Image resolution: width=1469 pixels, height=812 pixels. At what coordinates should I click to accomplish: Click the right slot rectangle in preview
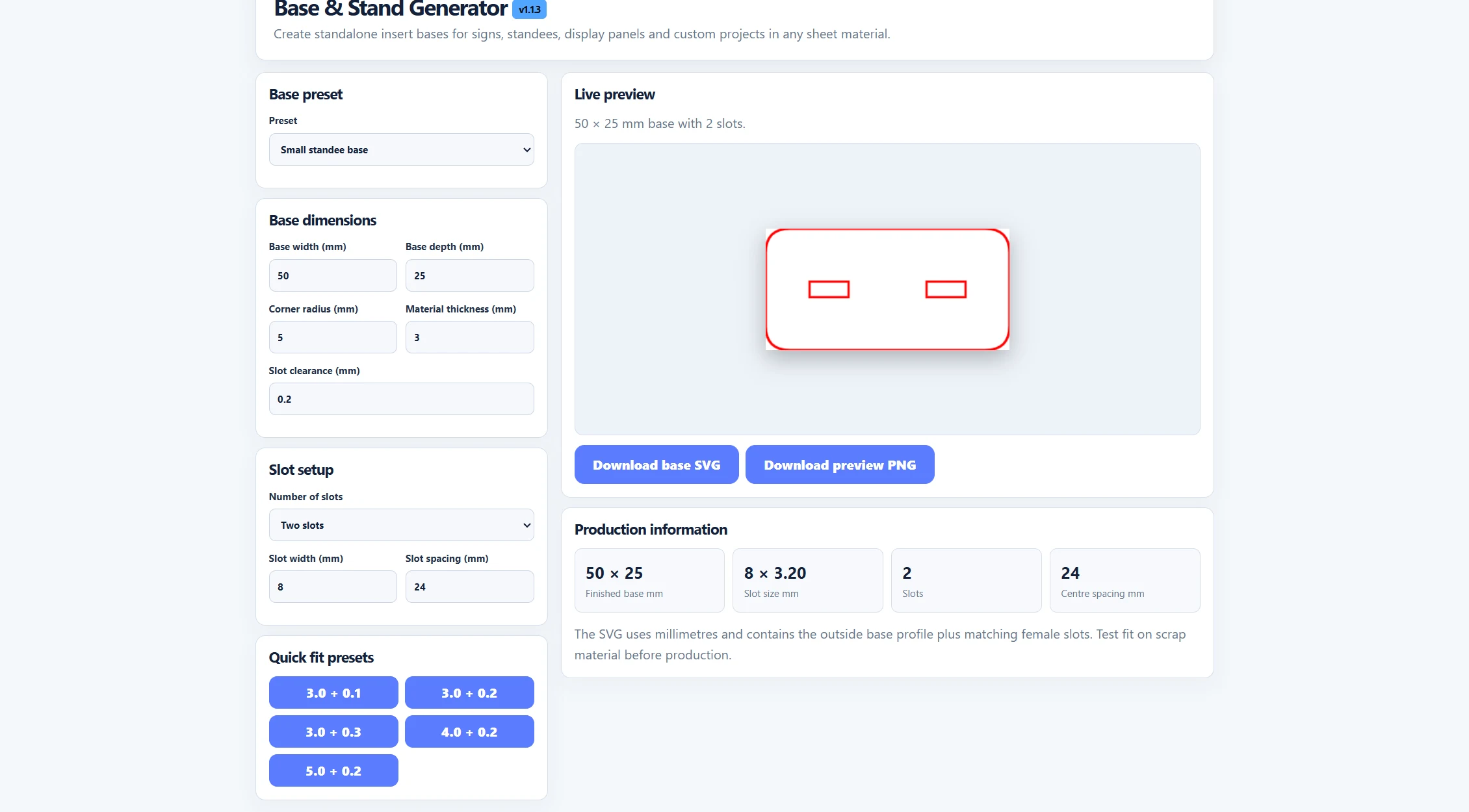(946, 289)
